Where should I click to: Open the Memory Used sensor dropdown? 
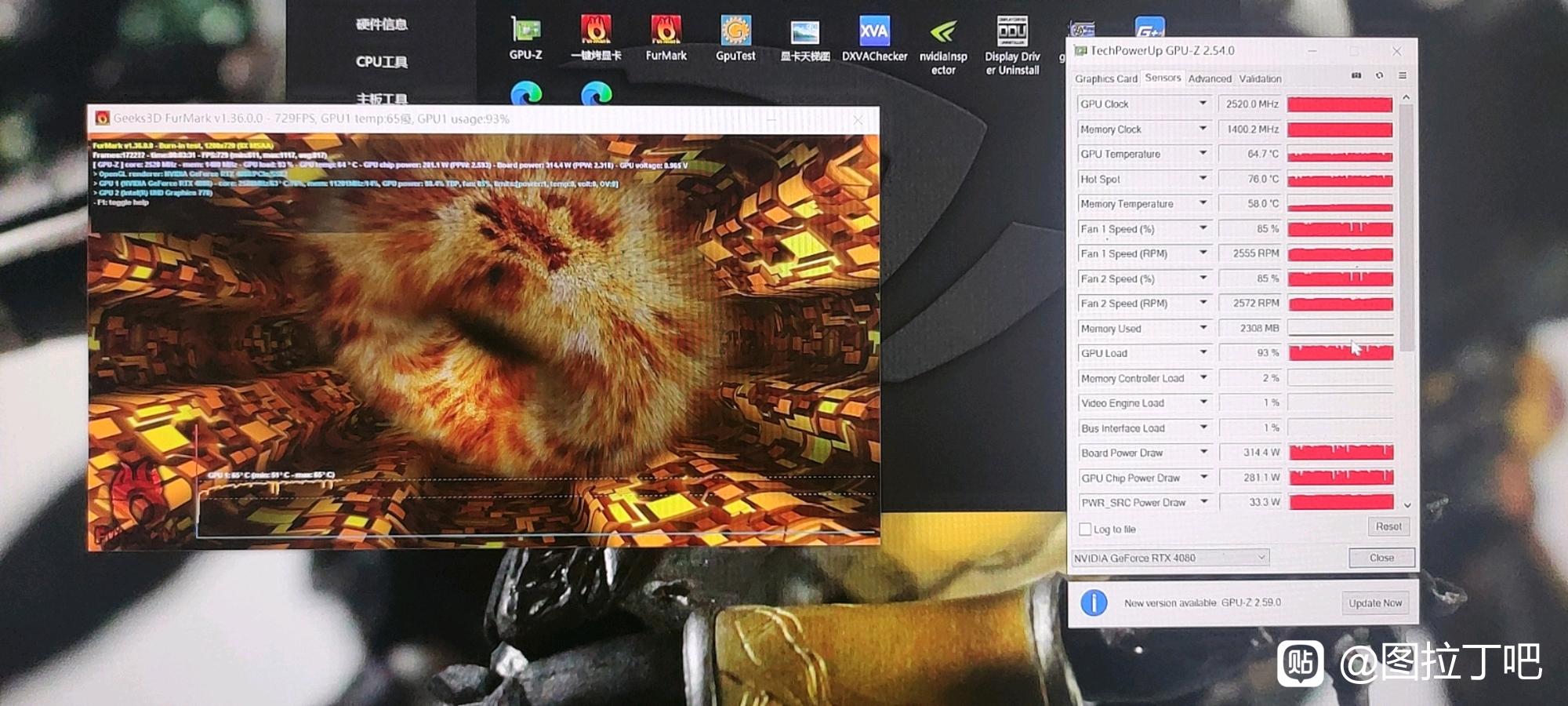tap(1203, 328)
